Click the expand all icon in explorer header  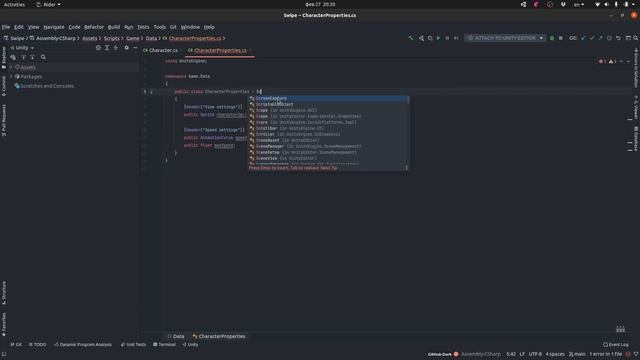pos(107,48)
